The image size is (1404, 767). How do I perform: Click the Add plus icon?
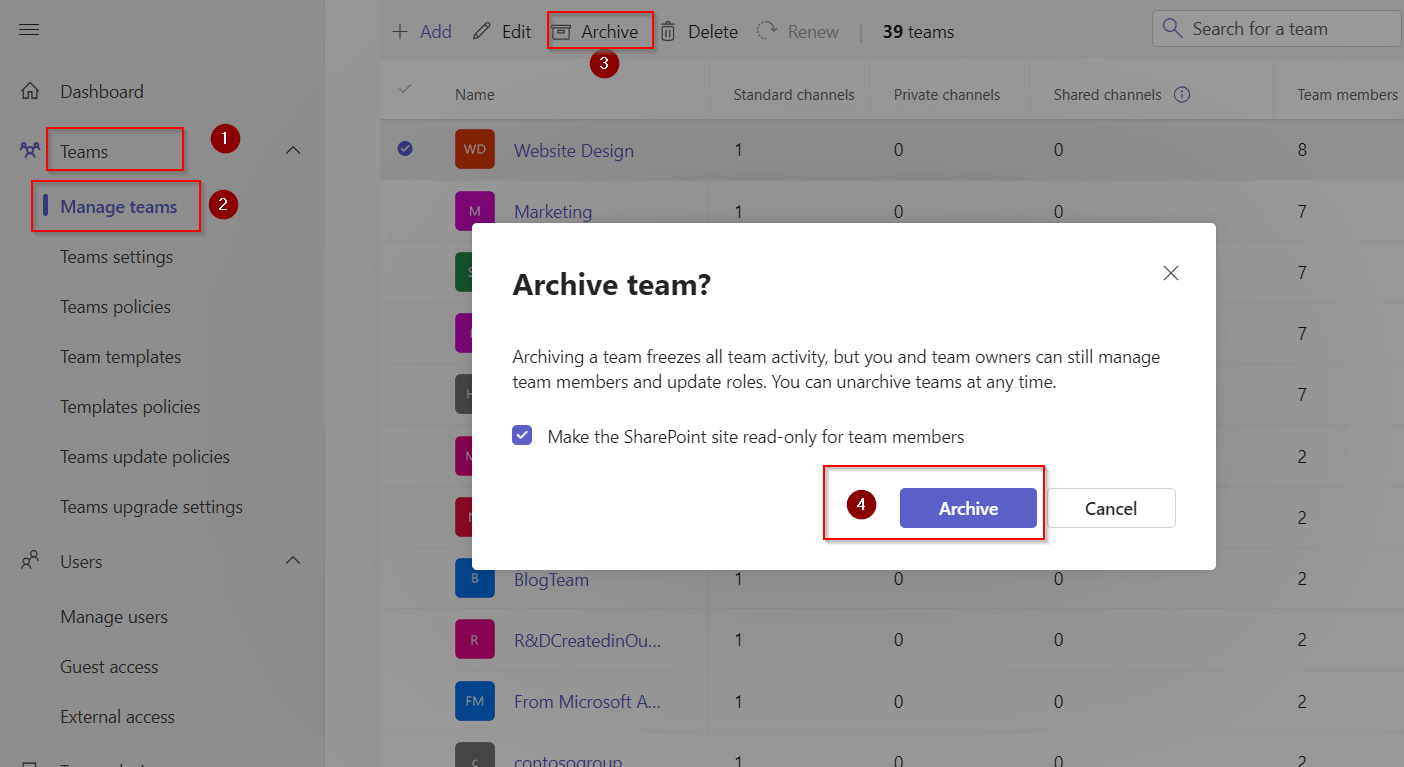[400, 30]
